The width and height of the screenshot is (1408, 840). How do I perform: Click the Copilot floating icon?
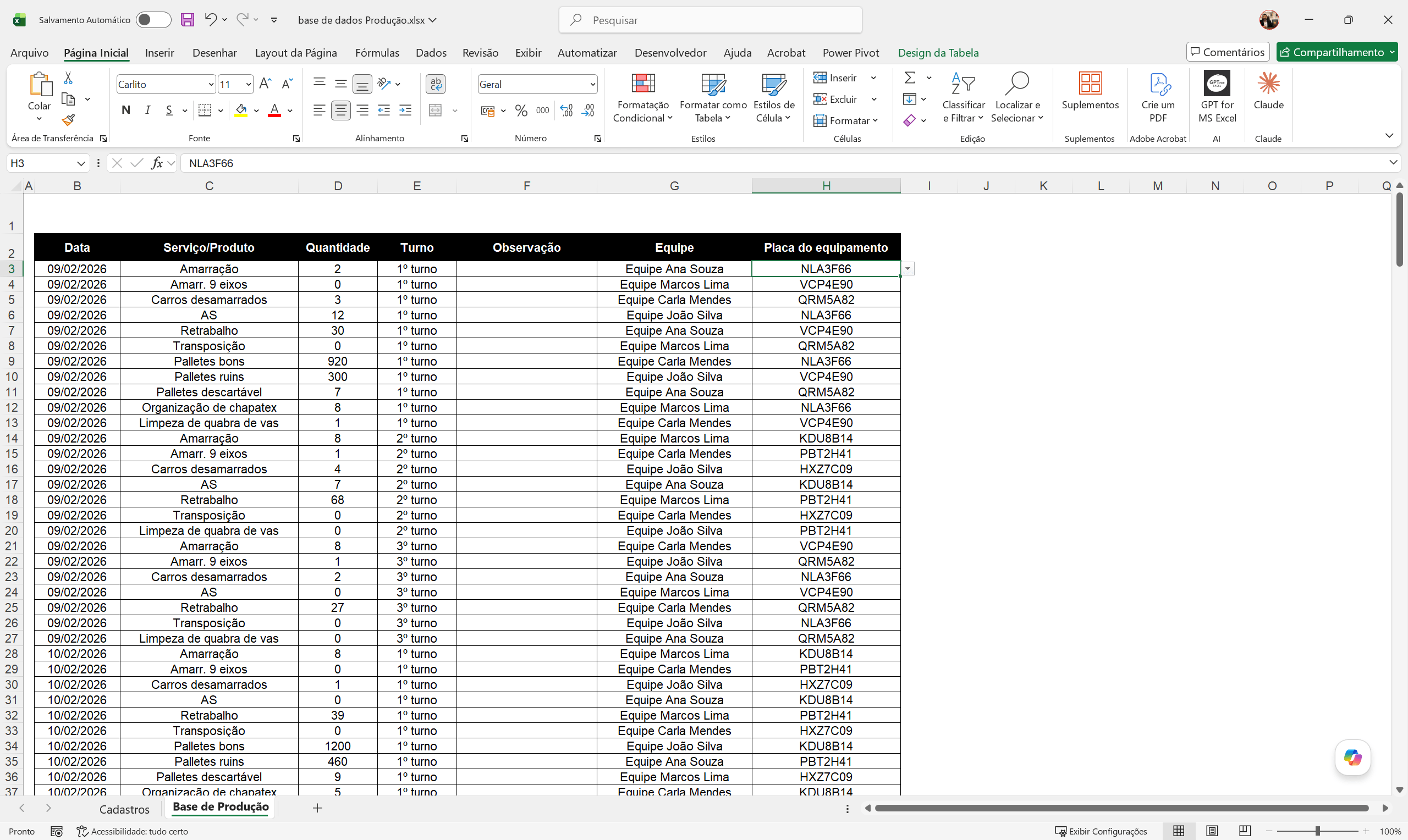(1352, 758)
